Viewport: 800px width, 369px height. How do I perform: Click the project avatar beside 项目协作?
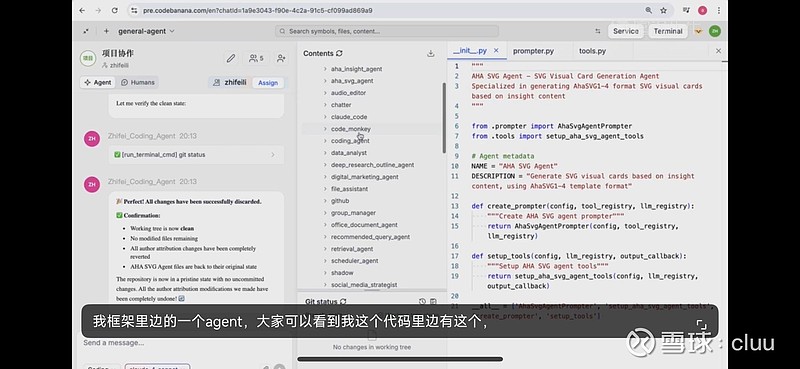click(x=88, y=58)
